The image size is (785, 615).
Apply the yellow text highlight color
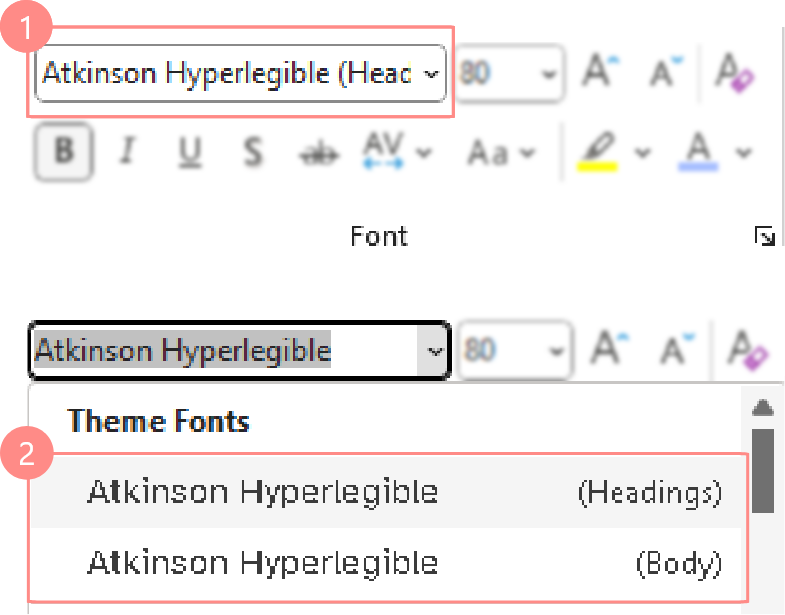[x=597, y=151]
